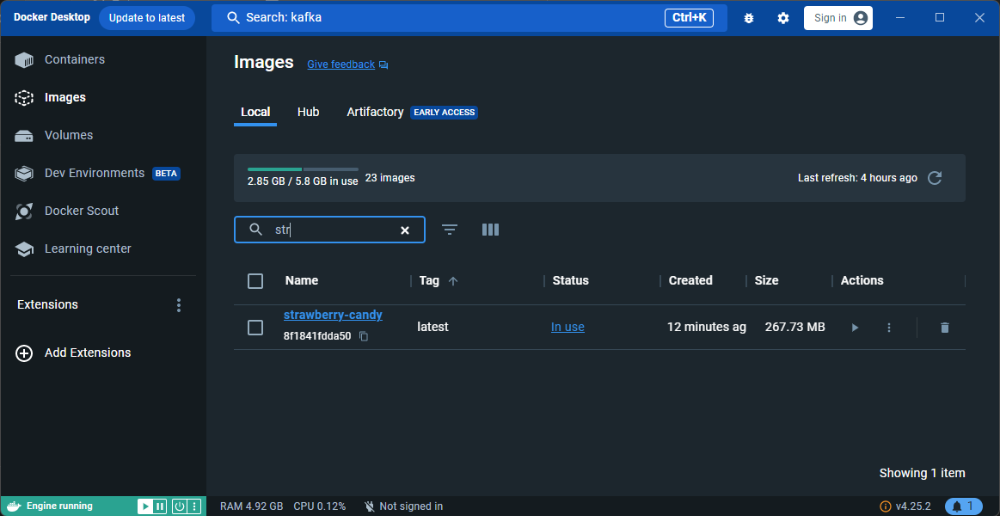Screen dimensions: 1000x516
Task: Switch to the Artifactory tab
Action: click(375, 112)
